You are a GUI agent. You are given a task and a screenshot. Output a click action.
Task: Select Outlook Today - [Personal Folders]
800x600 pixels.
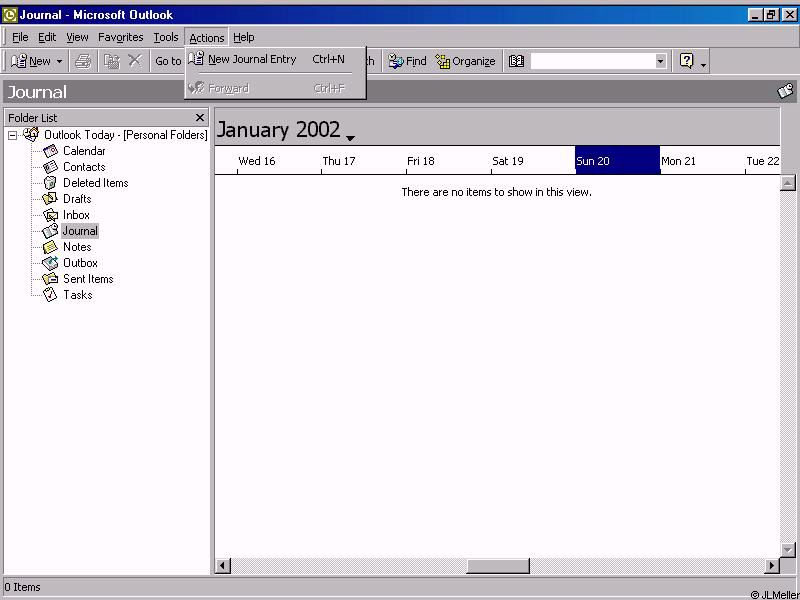[x=126, y=135]
